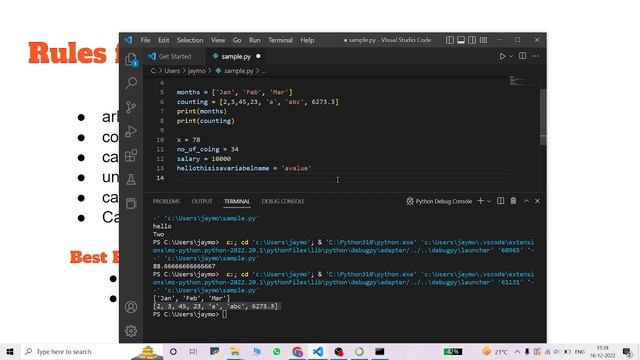Image resolution: width=640 pixels, height=360 pixels.
Task: Click the hellothisisavariabelname variable line
Action: 244,168
